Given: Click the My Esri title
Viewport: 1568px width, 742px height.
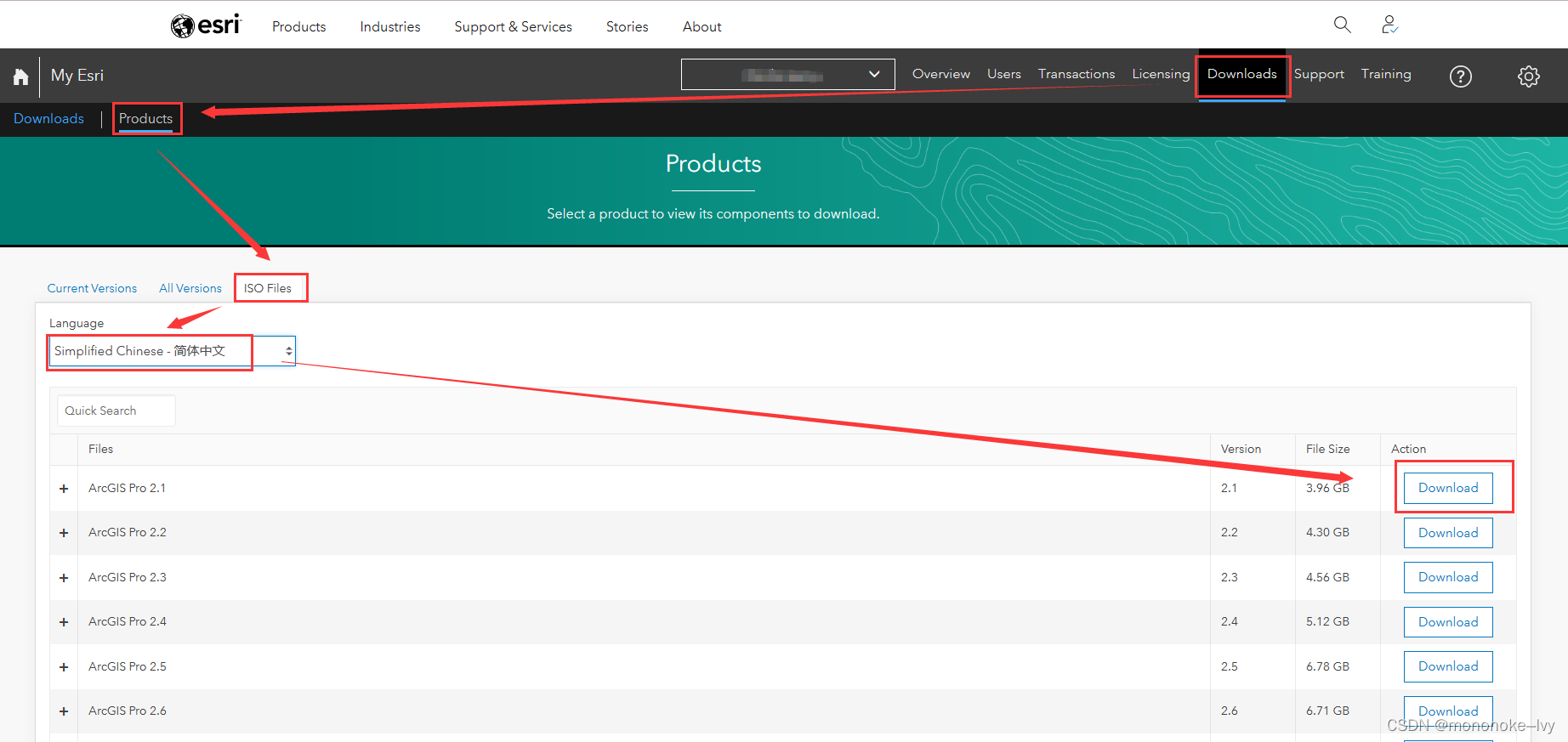Looking at the screenshot, I should tap(77, 76).
